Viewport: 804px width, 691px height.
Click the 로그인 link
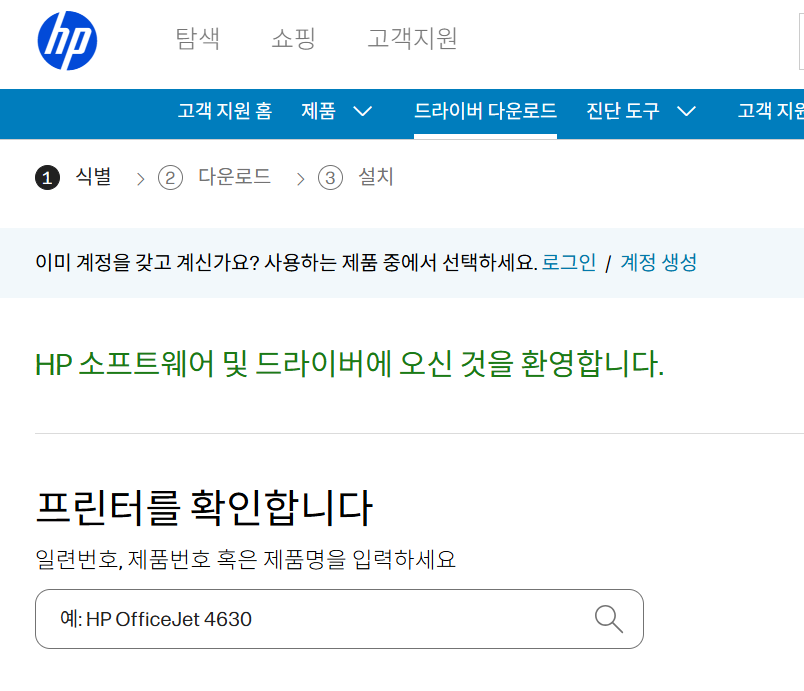point(569,262)
